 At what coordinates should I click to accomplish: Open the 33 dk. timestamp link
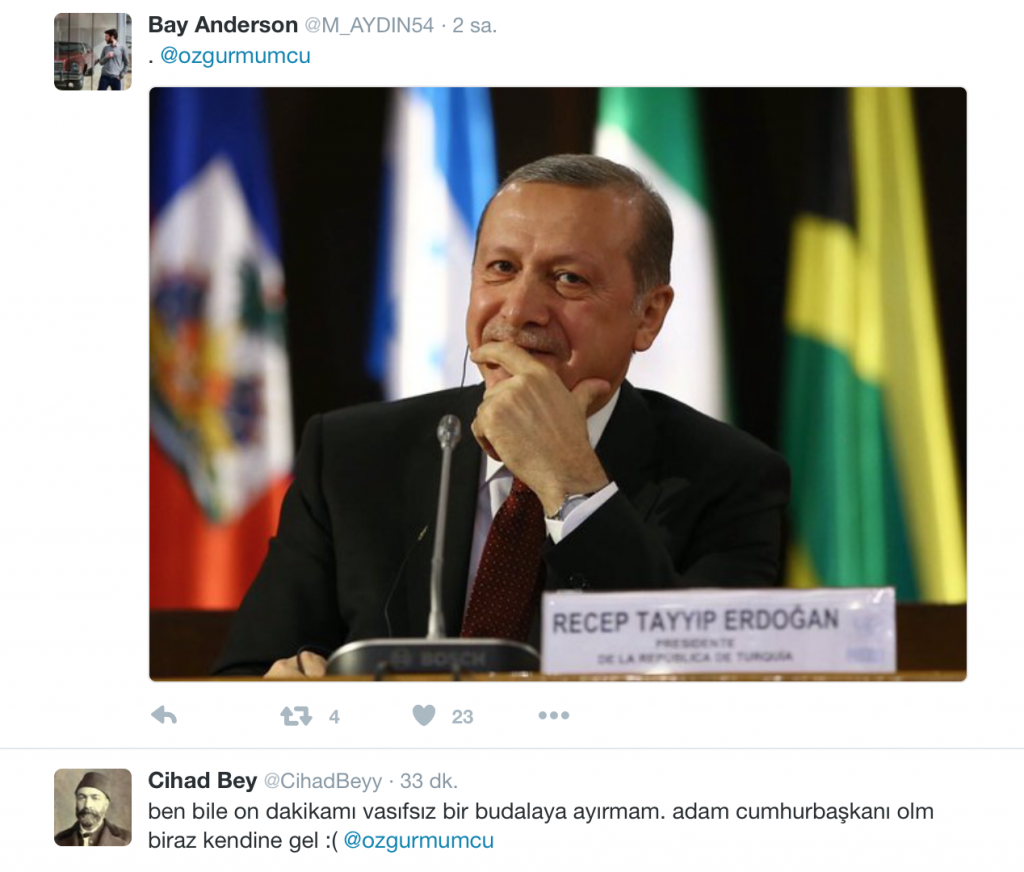(x=429, y=781)
